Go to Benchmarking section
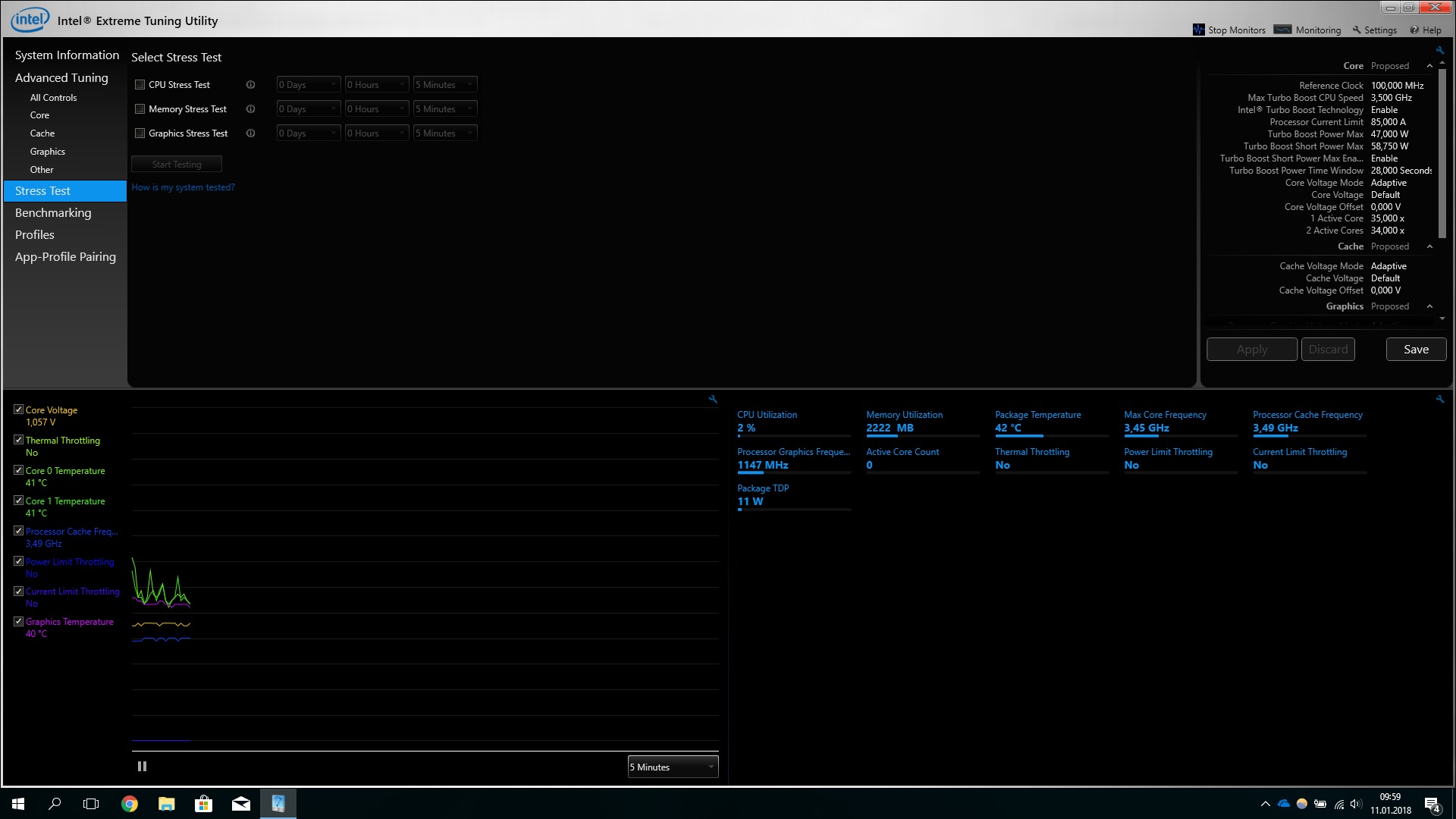 [x=53, y=213]
